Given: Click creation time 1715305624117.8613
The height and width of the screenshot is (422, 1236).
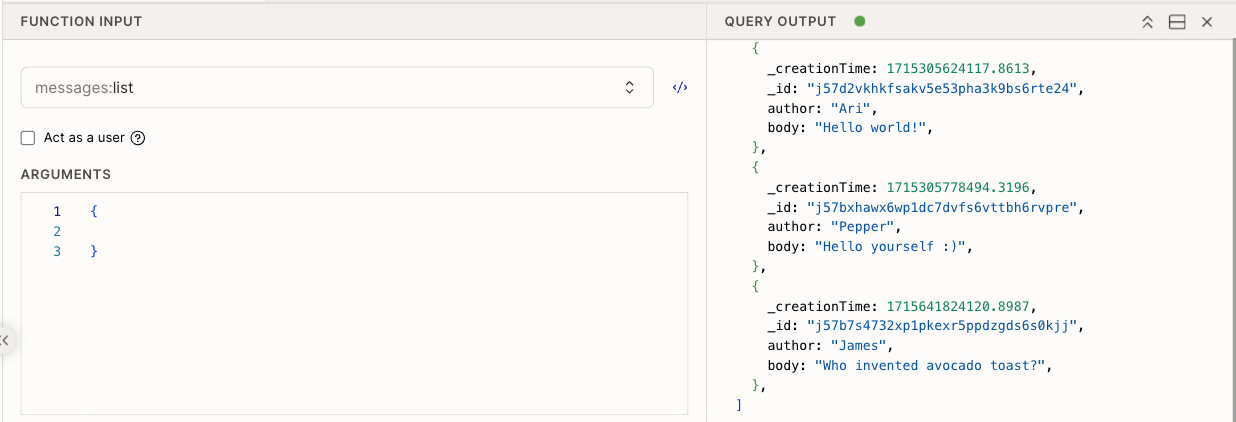Looking at the screenshot, I should 960,69.
